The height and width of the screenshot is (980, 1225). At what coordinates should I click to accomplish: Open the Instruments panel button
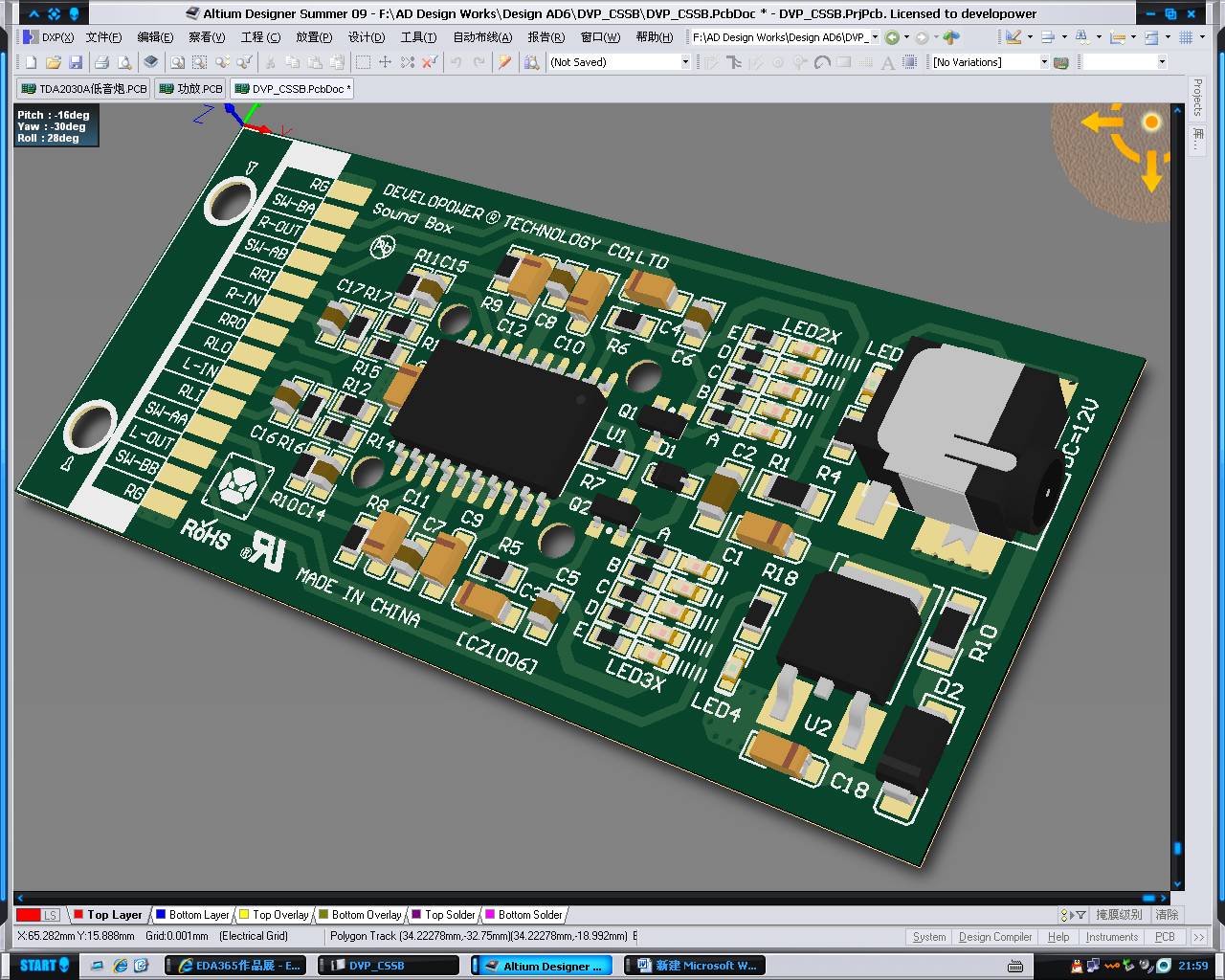(x=1112, y=938)
